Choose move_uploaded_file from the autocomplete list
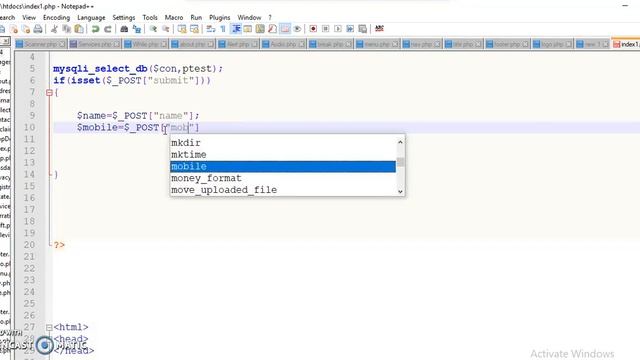 pos(283,190)
